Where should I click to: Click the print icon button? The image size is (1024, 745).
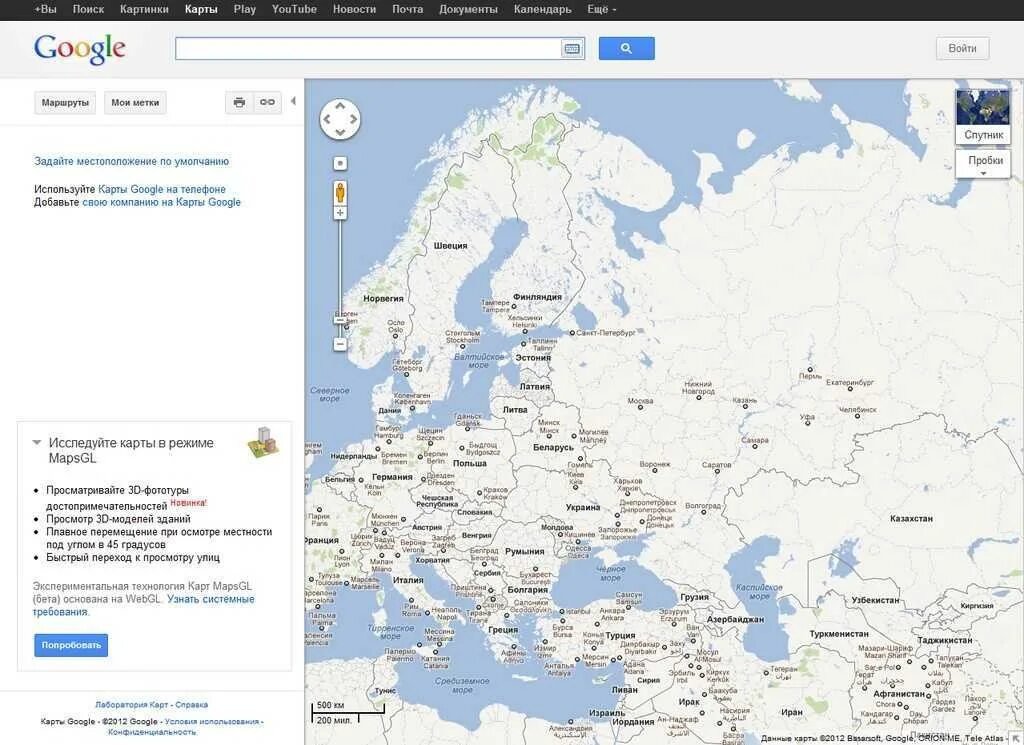pyautogui.click(x=239, y=103)
